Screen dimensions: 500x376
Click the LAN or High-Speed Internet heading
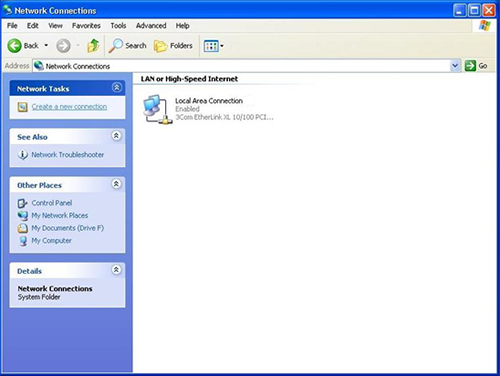(189, 79)
